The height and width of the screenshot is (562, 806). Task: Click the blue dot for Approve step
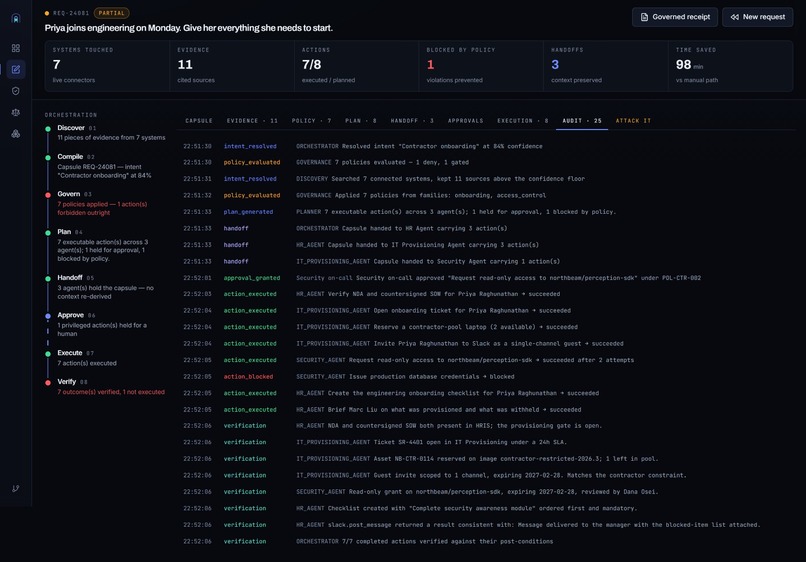[x=48, y=316]
